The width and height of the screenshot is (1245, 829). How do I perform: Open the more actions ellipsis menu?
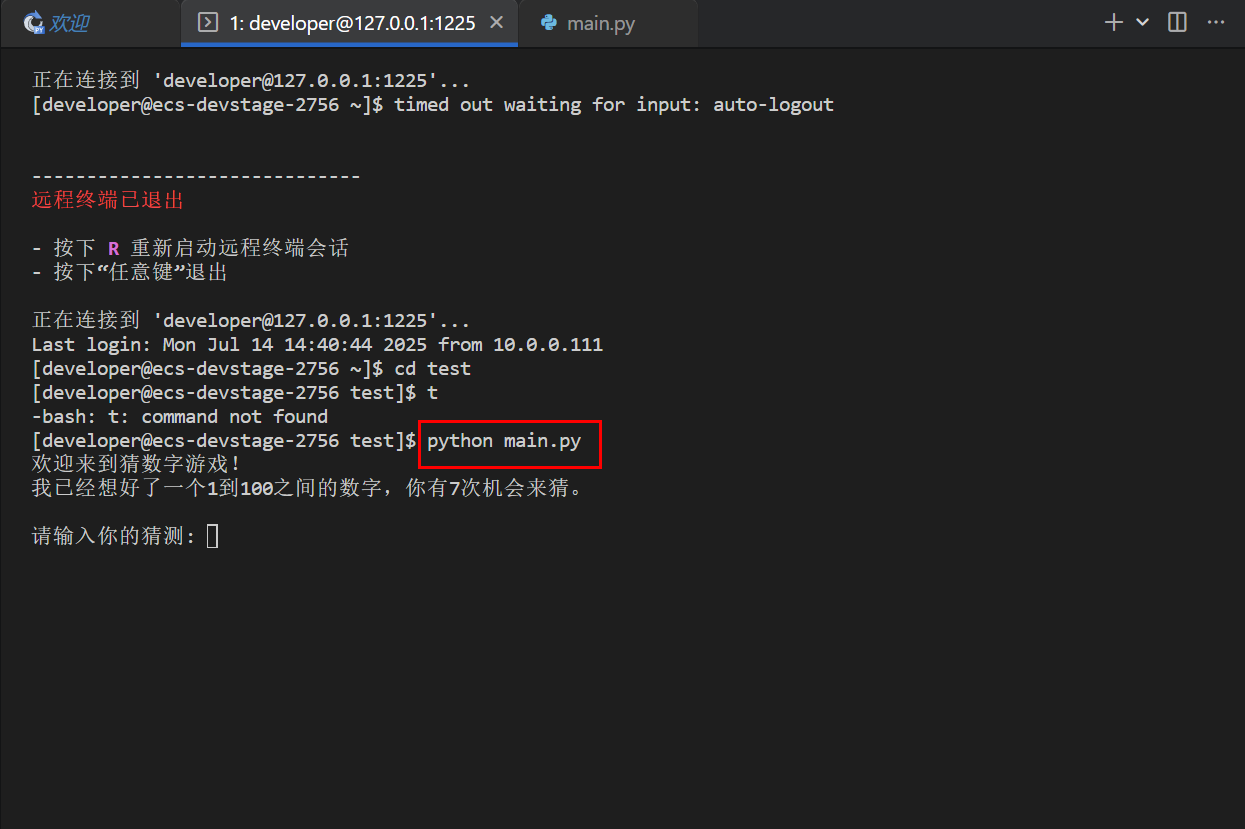coord(1216,23)
